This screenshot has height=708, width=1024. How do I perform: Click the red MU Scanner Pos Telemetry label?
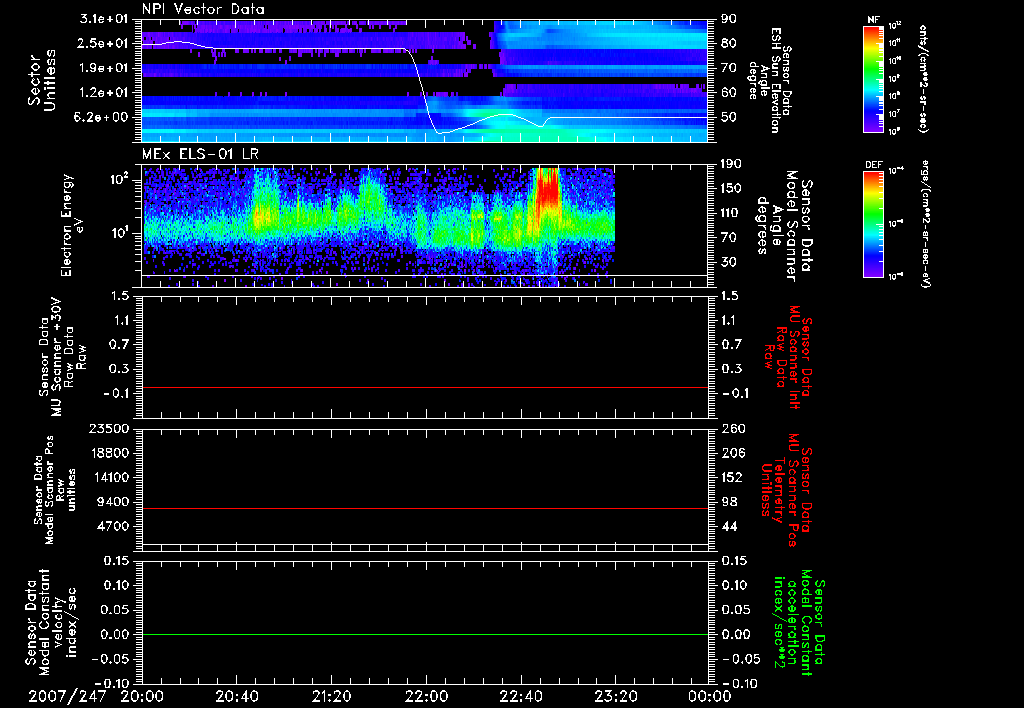786,490
